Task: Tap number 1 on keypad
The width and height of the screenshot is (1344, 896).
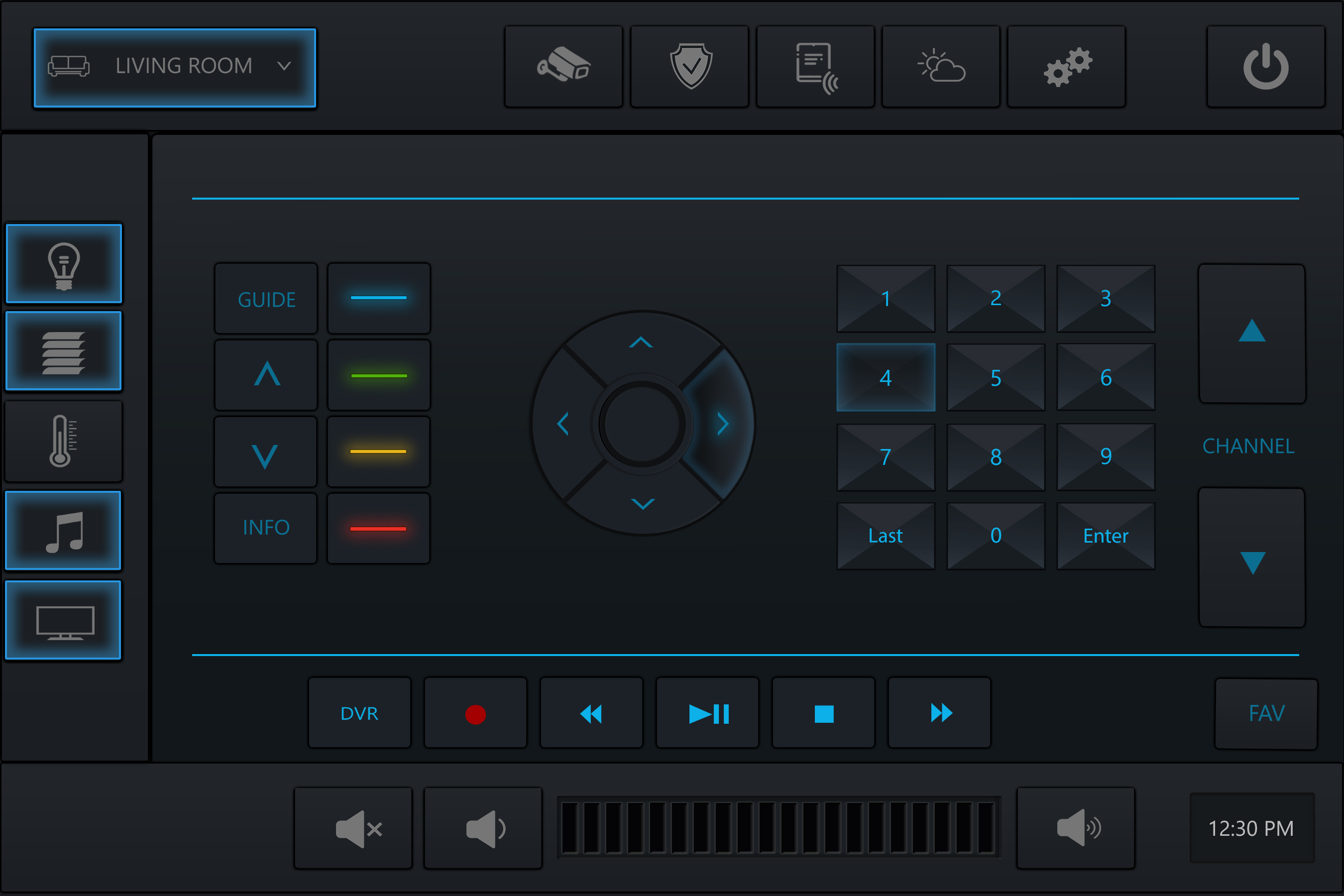Action: 886,298
